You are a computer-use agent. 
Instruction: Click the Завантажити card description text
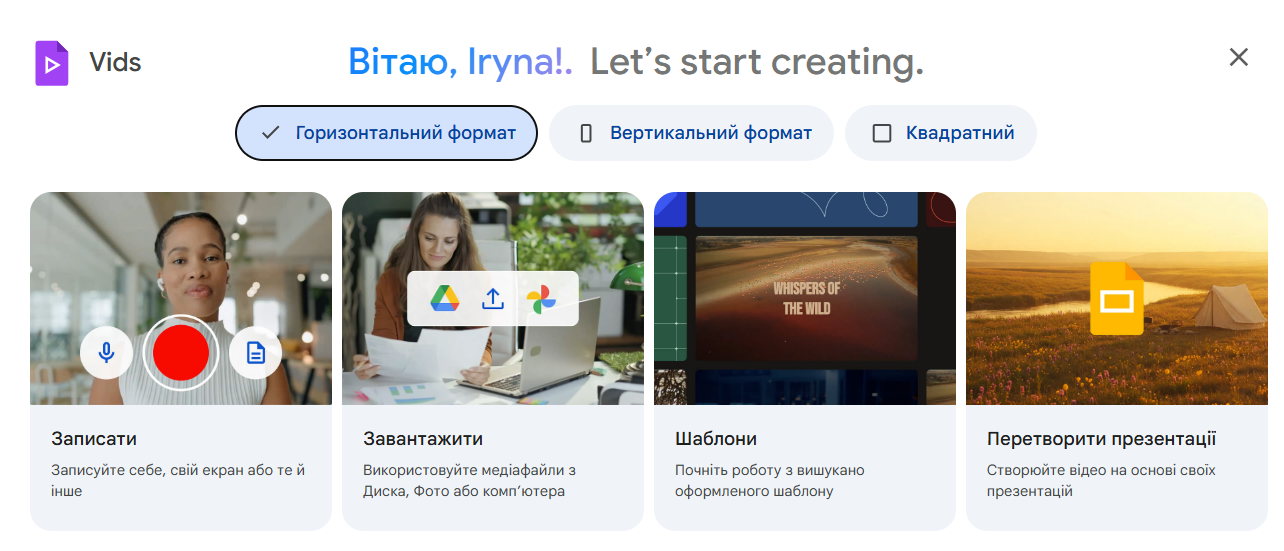[x=469, y=480]
